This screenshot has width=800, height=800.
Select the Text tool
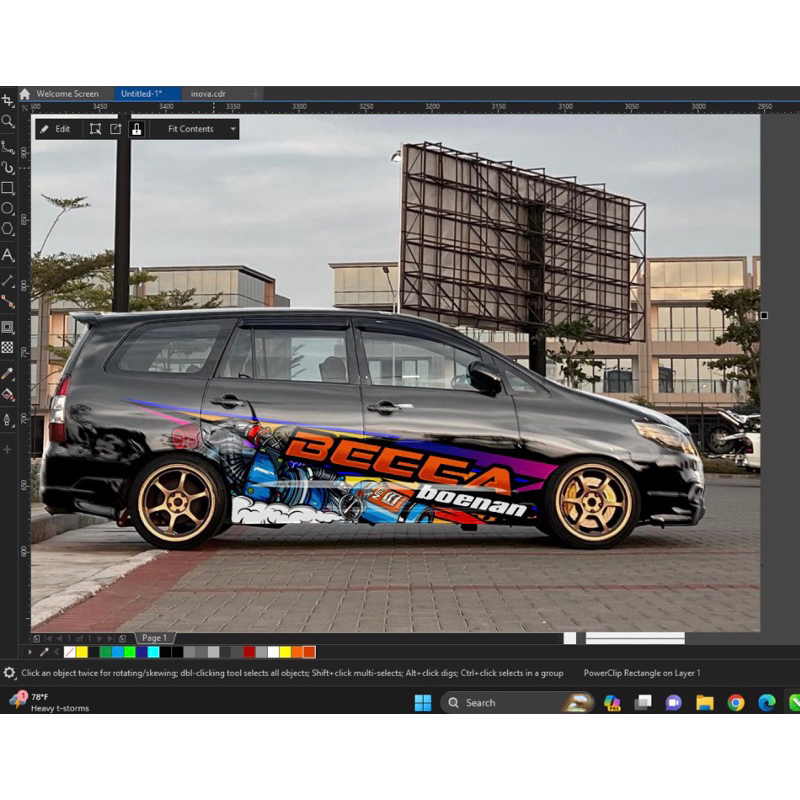[8, 255]
